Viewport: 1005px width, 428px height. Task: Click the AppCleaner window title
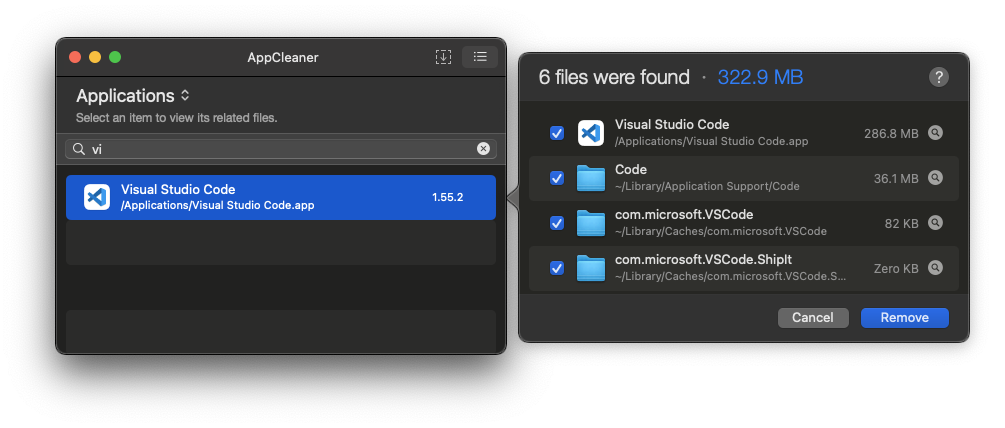coord(283,58)
